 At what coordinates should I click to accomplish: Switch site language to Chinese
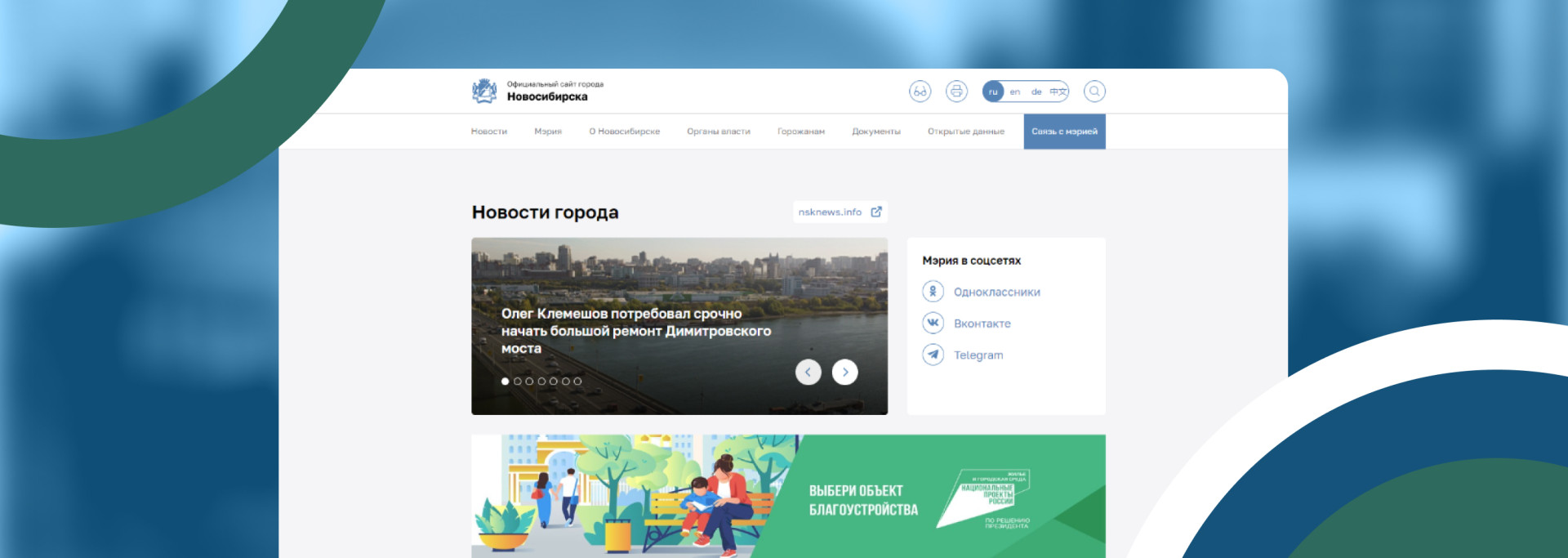point(1058,92)
